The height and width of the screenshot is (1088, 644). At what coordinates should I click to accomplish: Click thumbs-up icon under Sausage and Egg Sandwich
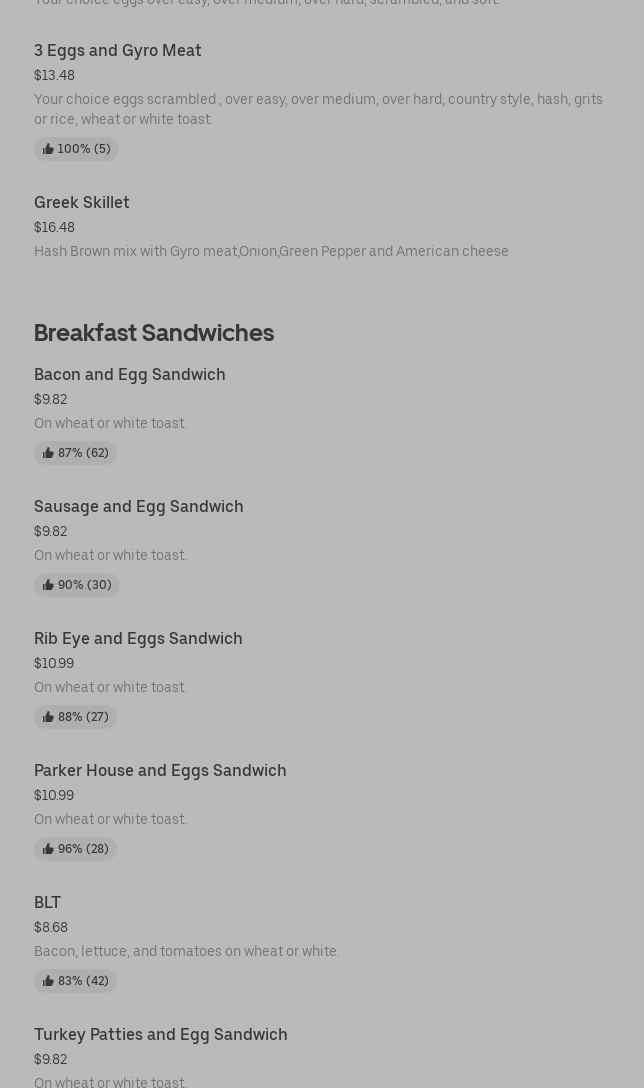48,585
